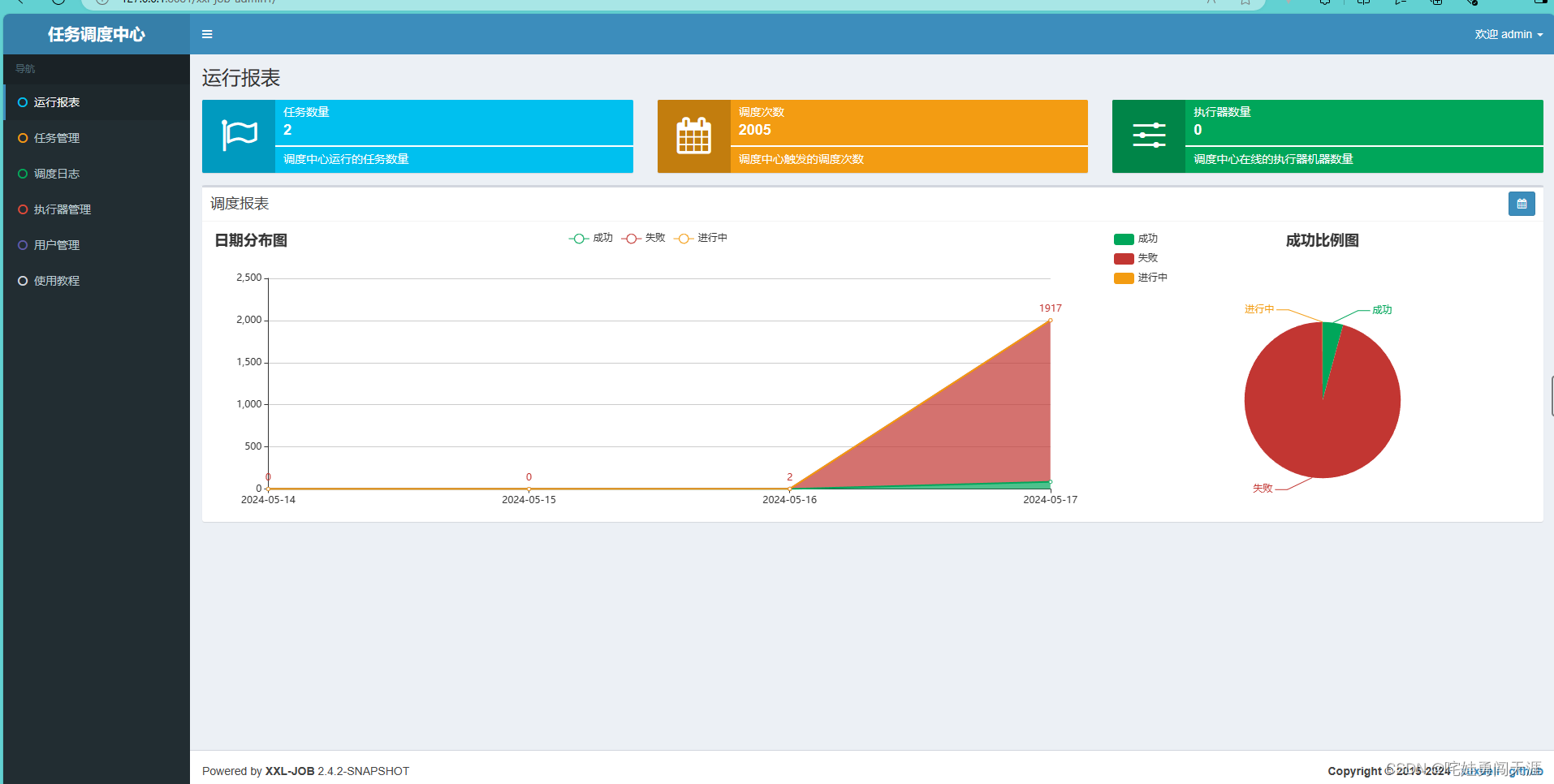The height and width of the screenshot is (784, 1554).
Task: Click the 2024-05-15 axis label
Action: pos(529,500)
